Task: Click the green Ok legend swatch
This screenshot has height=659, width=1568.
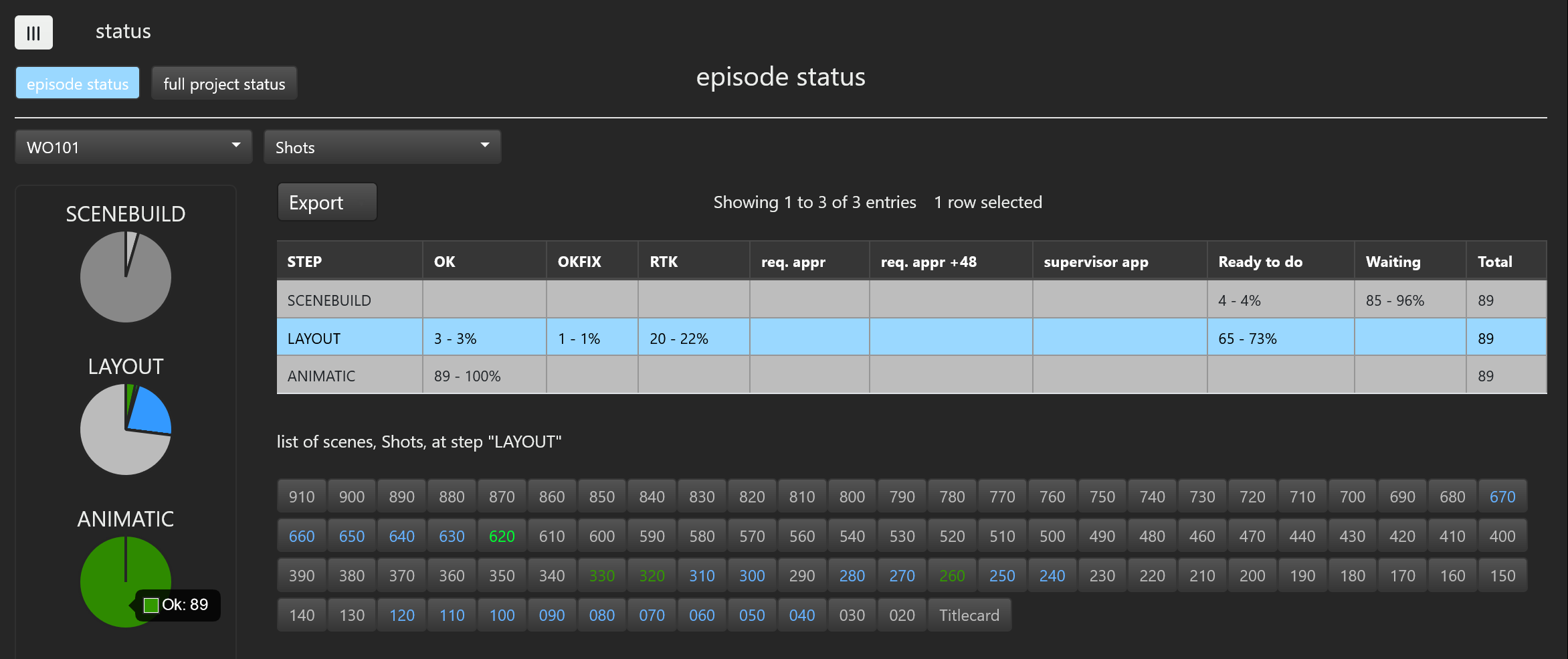Action: pyautogui.click(x=151, y=605)
